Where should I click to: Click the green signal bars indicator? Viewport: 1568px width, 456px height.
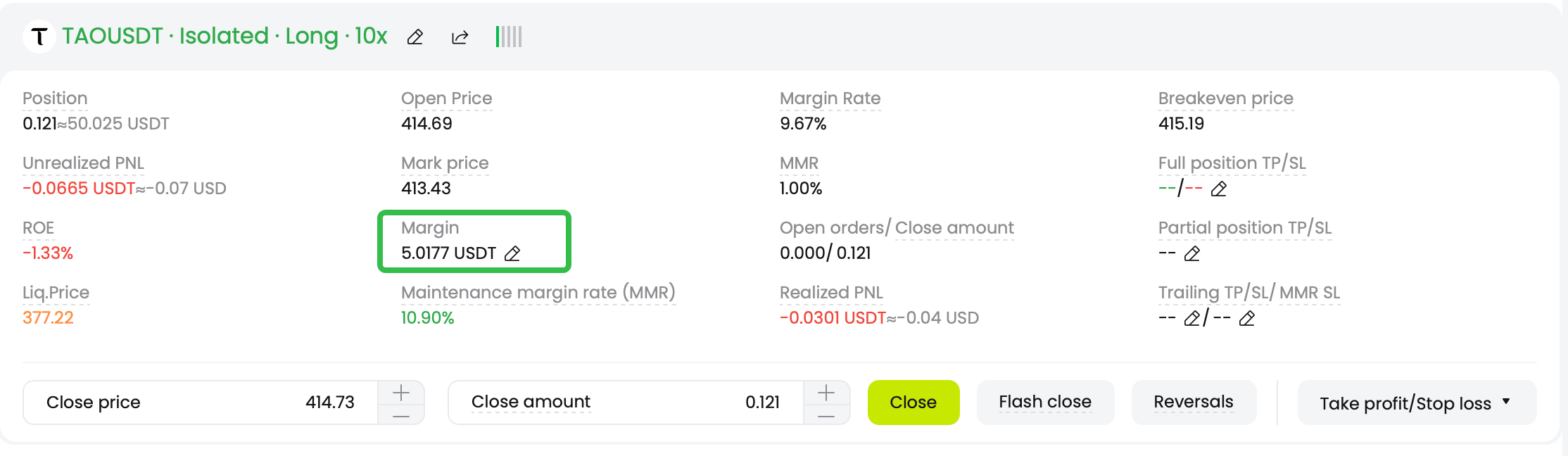(x=509, y=37)
